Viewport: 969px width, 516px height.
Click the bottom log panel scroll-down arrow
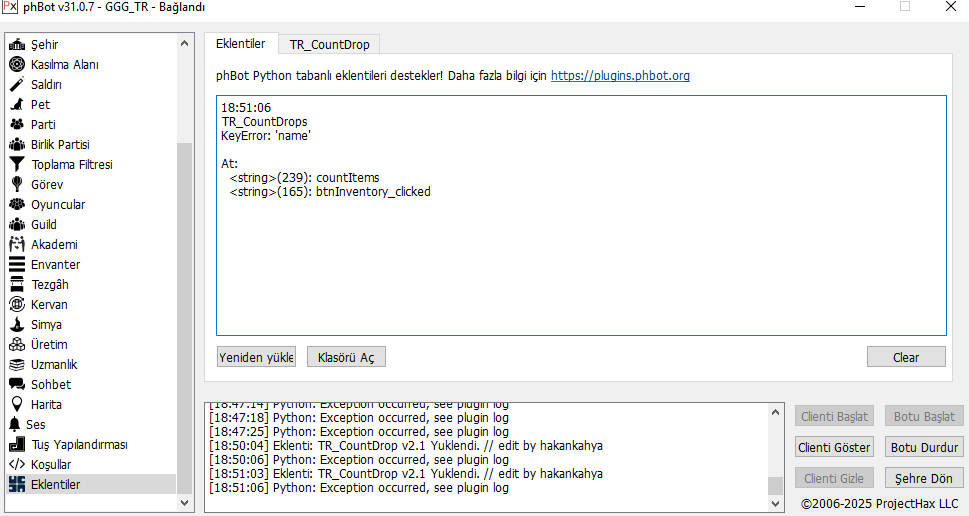coord(776,504)
